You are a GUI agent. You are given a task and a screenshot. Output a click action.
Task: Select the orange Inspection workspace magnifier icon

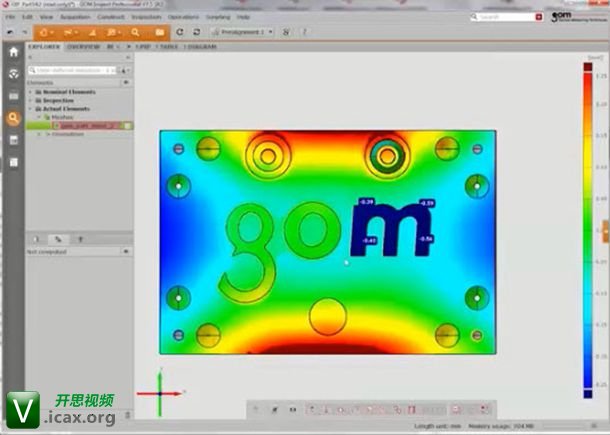(14, 118)
